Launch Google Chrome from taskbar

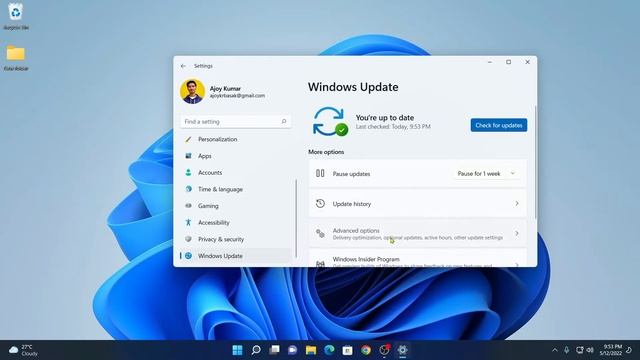pos(366,350)
